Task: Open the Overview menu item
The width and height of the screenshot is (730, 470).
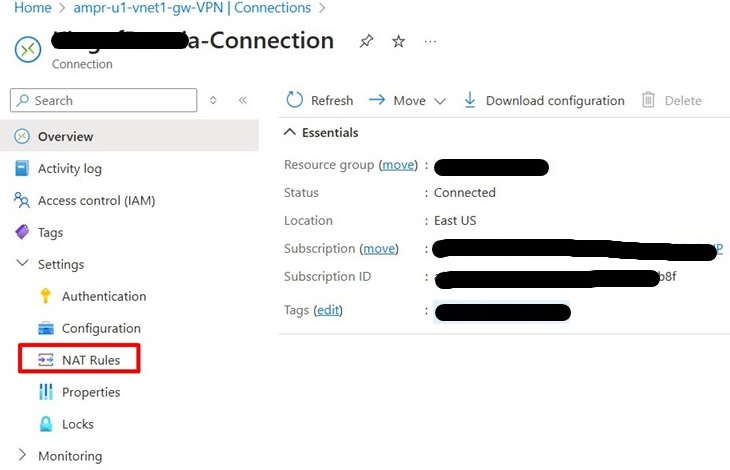Action: [x=129, y=136]
